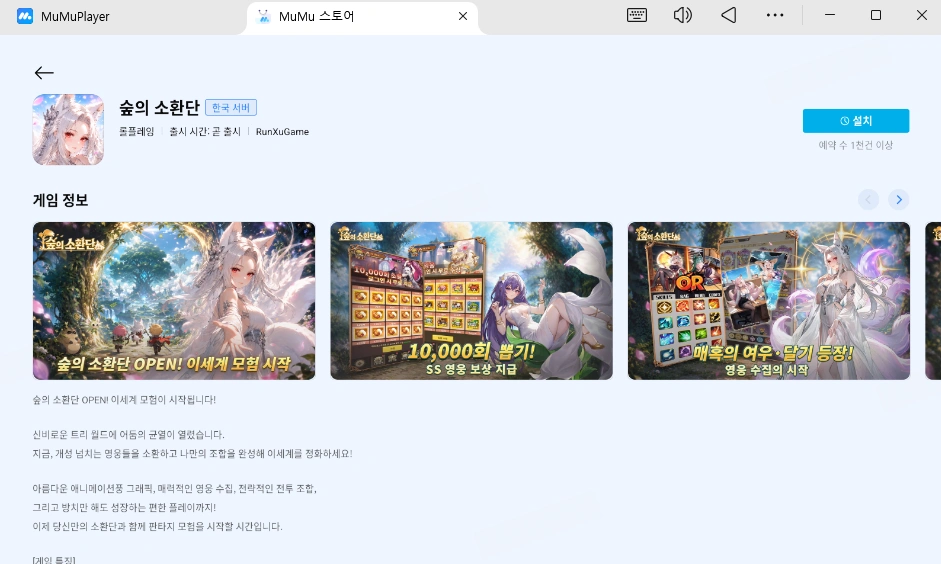This screenshot has height=564, width=941.
Task: Click the 롤플레잉 genre label
Action: [136, 131]
